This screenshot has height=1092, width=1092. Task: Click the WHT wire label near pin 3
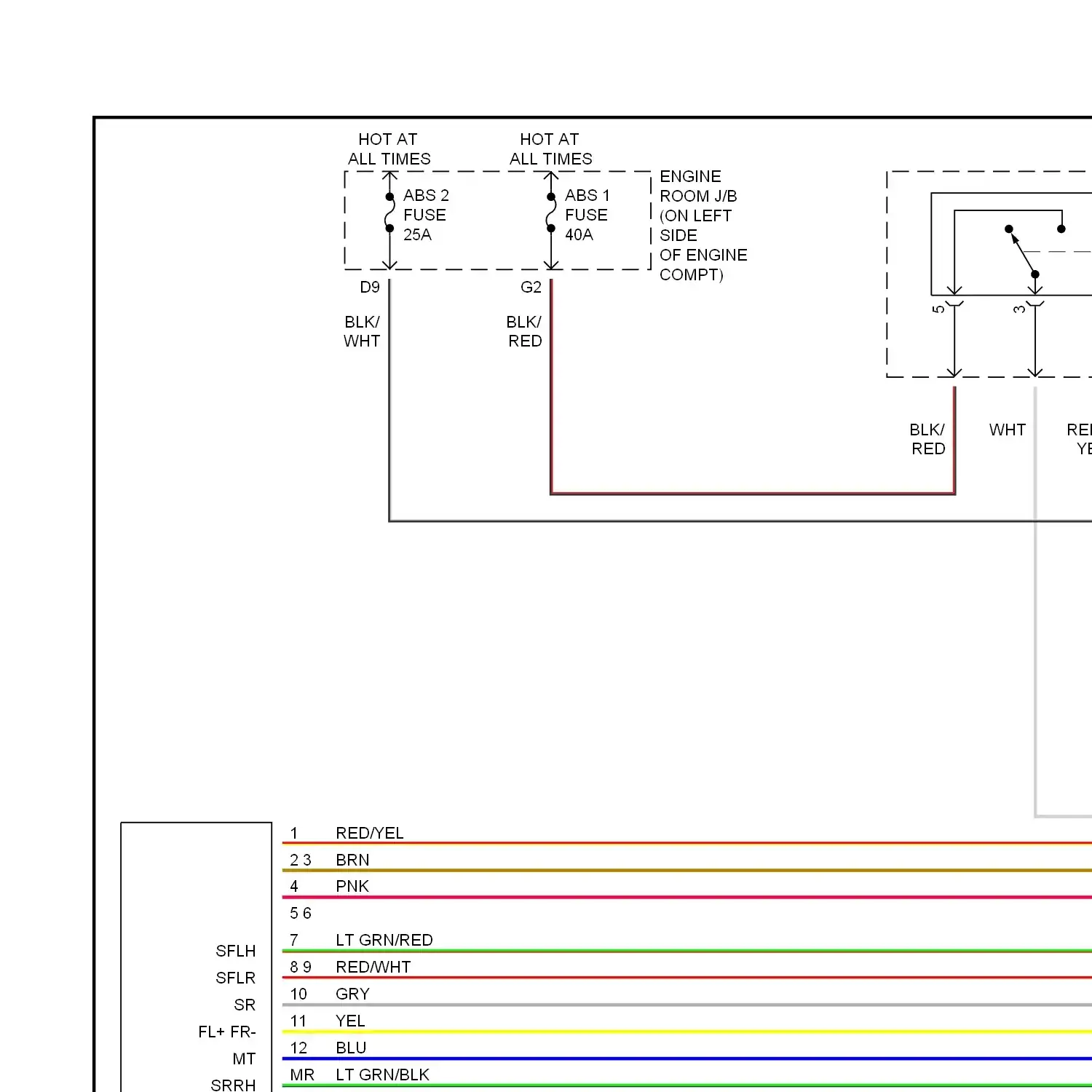pos(1008,430)
